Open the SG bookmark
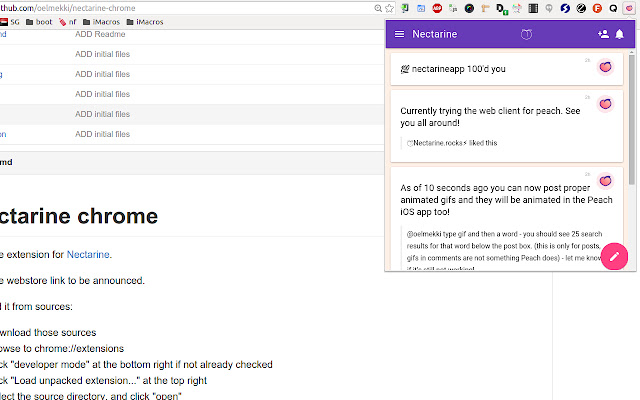640x400 pixels. [10, 22]
